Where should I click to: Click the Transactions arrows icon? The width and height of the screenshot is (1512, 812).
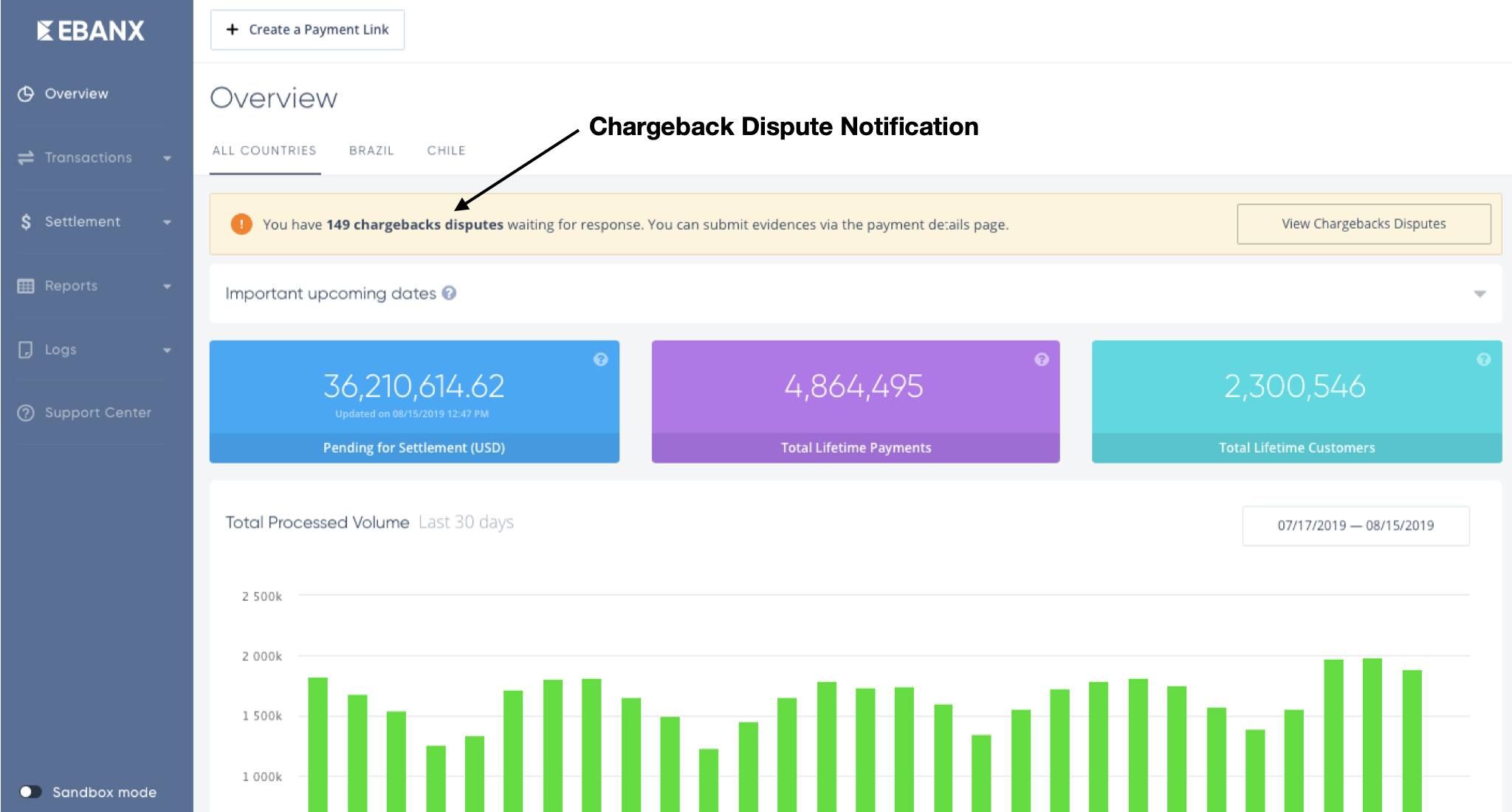click(26, 157)
